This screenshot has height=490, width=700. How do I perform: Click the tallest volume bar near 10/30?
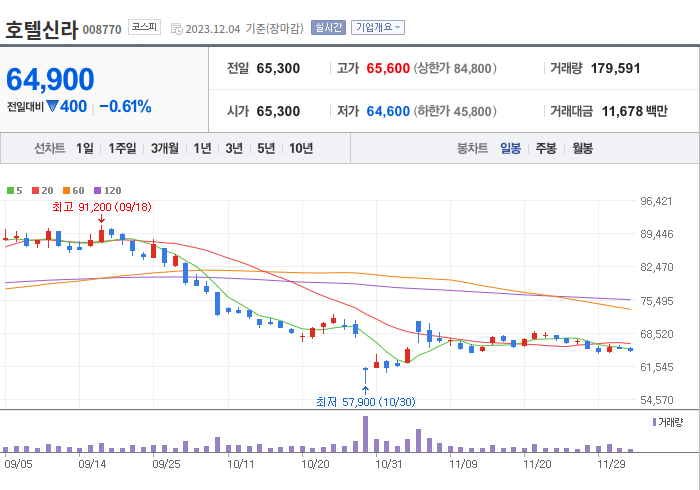(366, 434)
